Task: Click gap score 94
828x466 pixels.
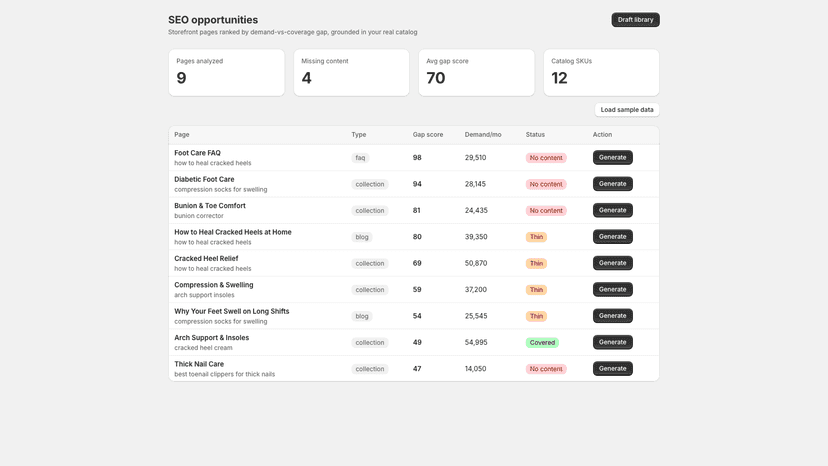Action: pyautogui.click(x=417, y=184)
